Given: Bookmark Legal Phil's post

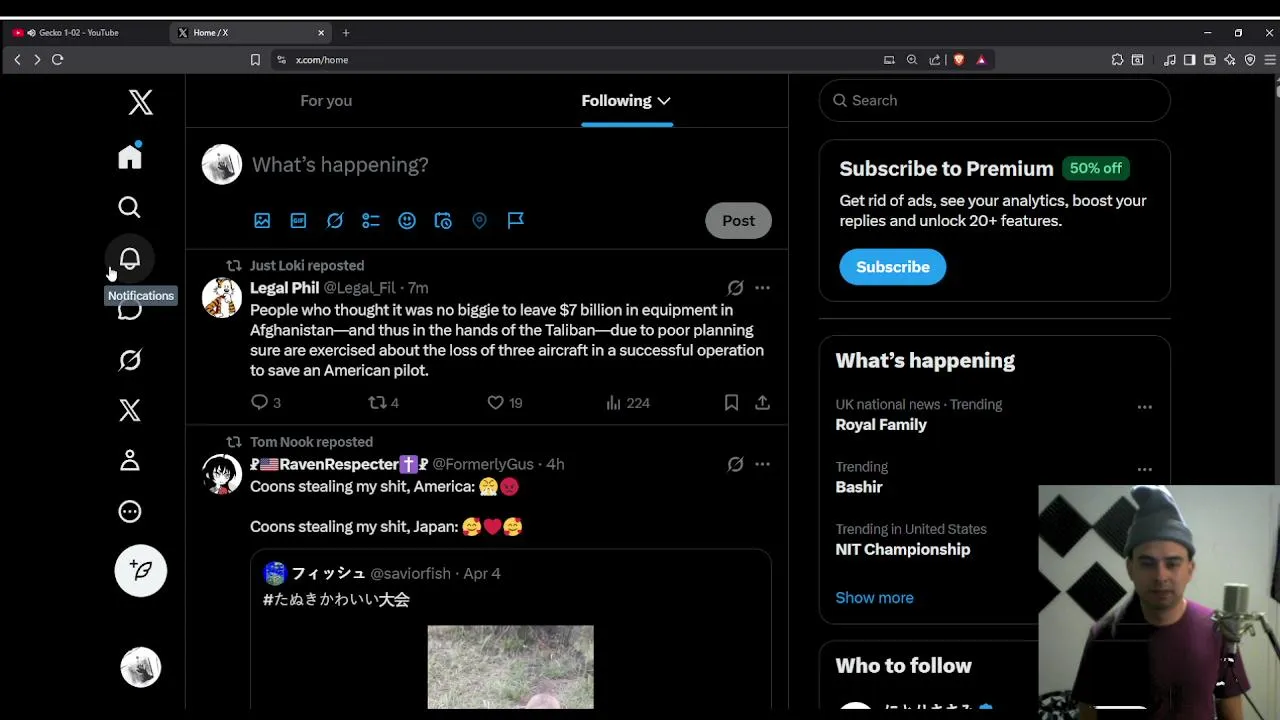Looking at the screenshot, I should [731, 402].
